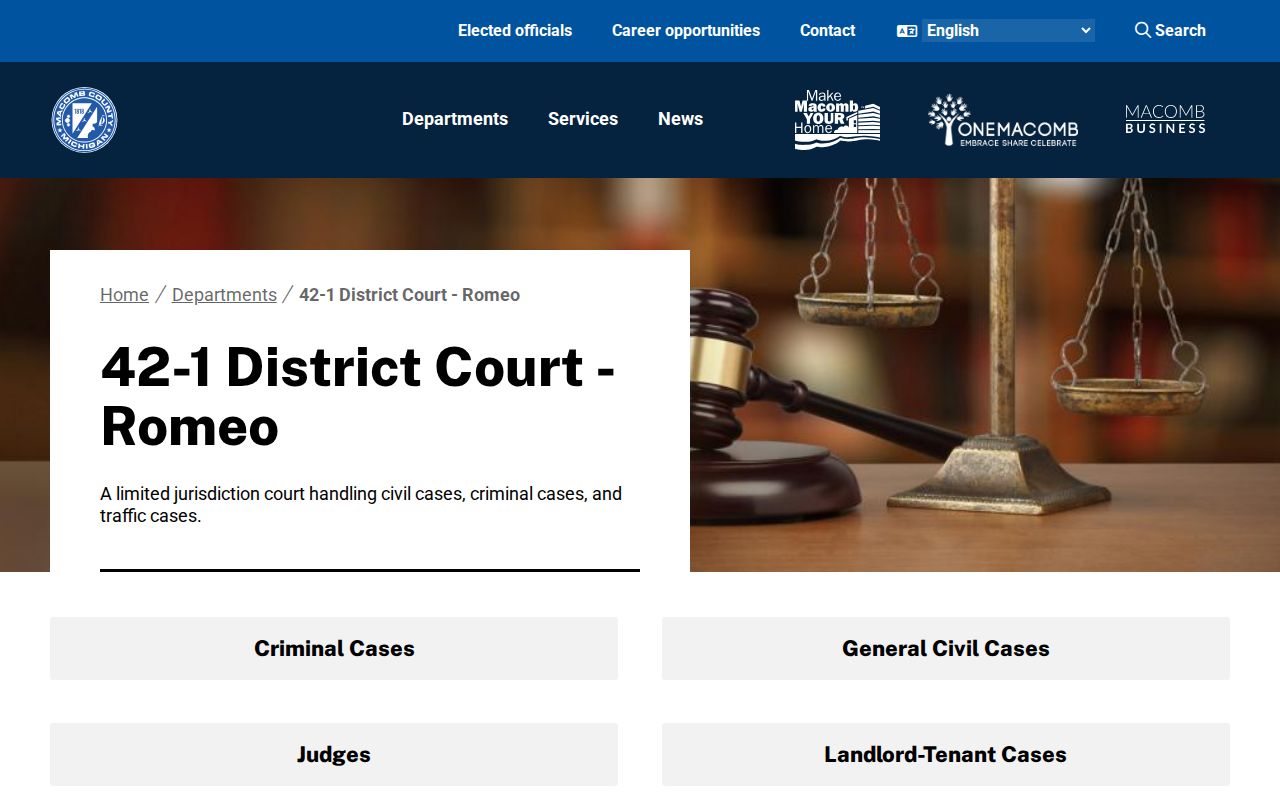Open the Services menu

[583, 119]
